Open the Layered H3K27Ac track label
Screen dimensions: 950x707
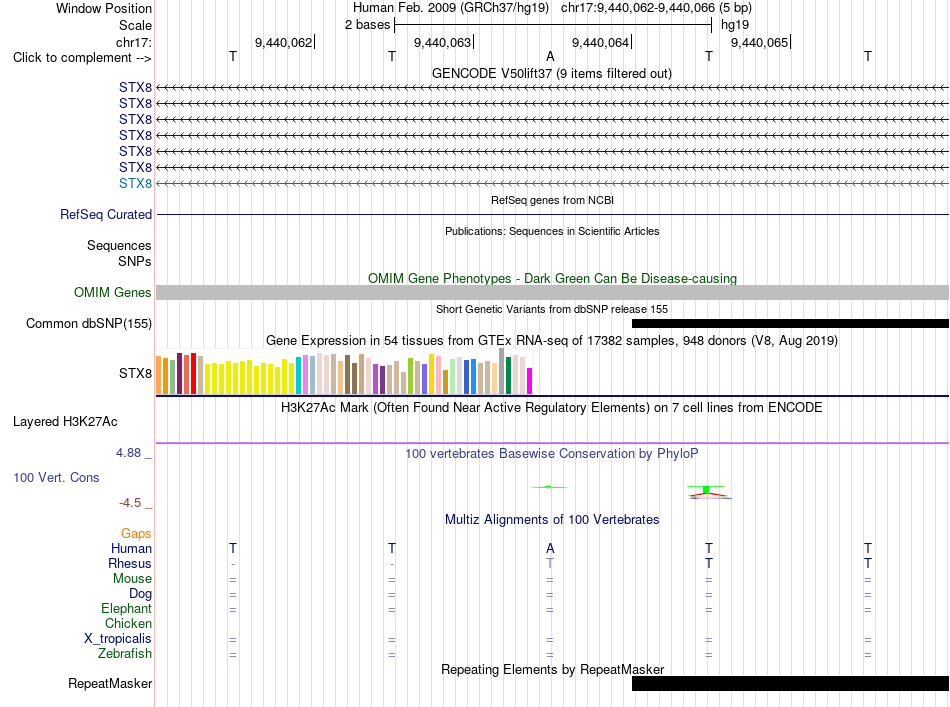tap(65, 422)
